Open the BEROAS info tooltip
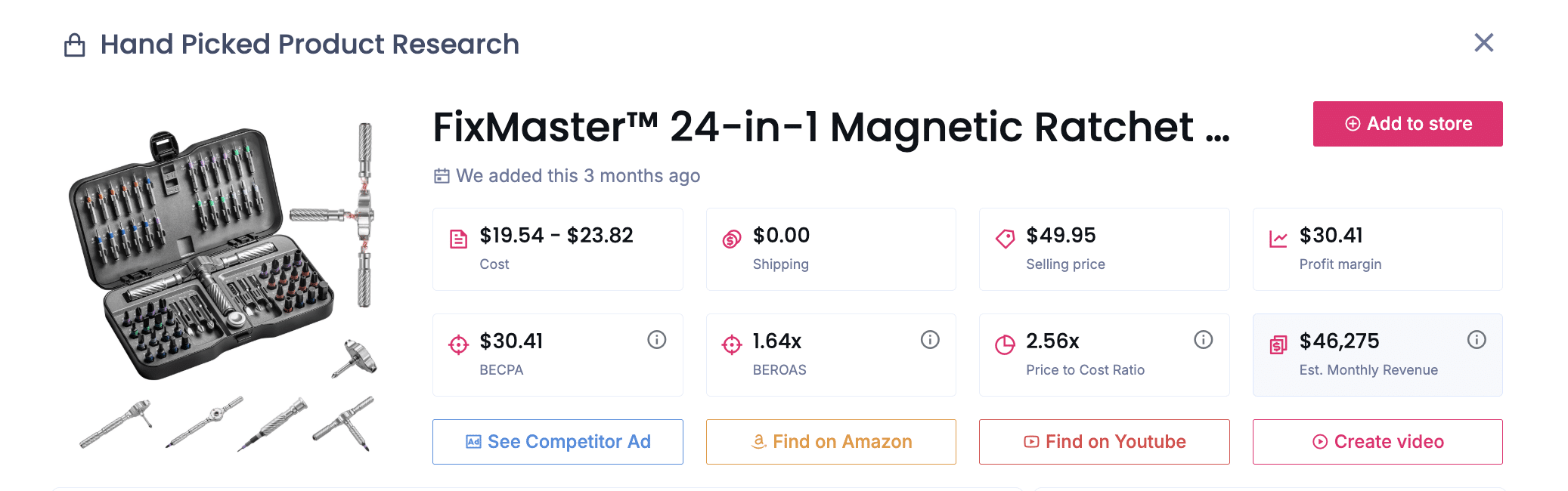Image resolution: width=1568 pixels, height=491 pixels. tap(929, 340)
